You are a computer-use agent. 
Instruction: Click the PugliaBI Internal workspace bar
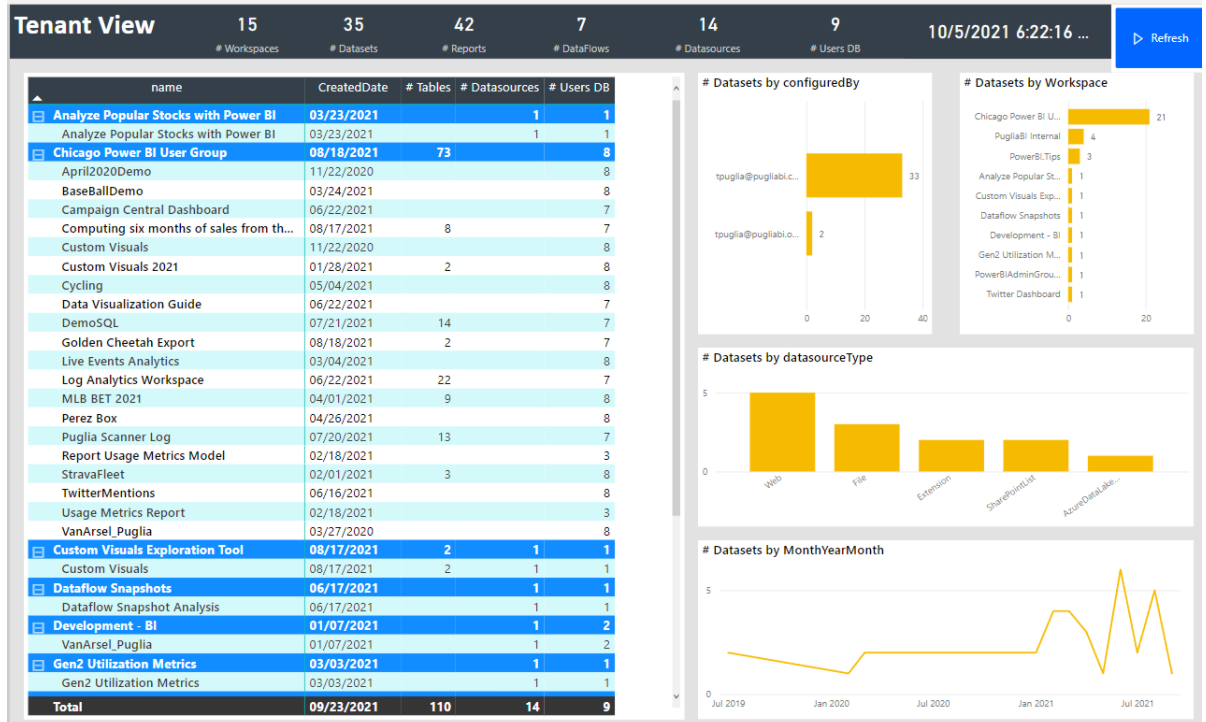pos(1076,137)
